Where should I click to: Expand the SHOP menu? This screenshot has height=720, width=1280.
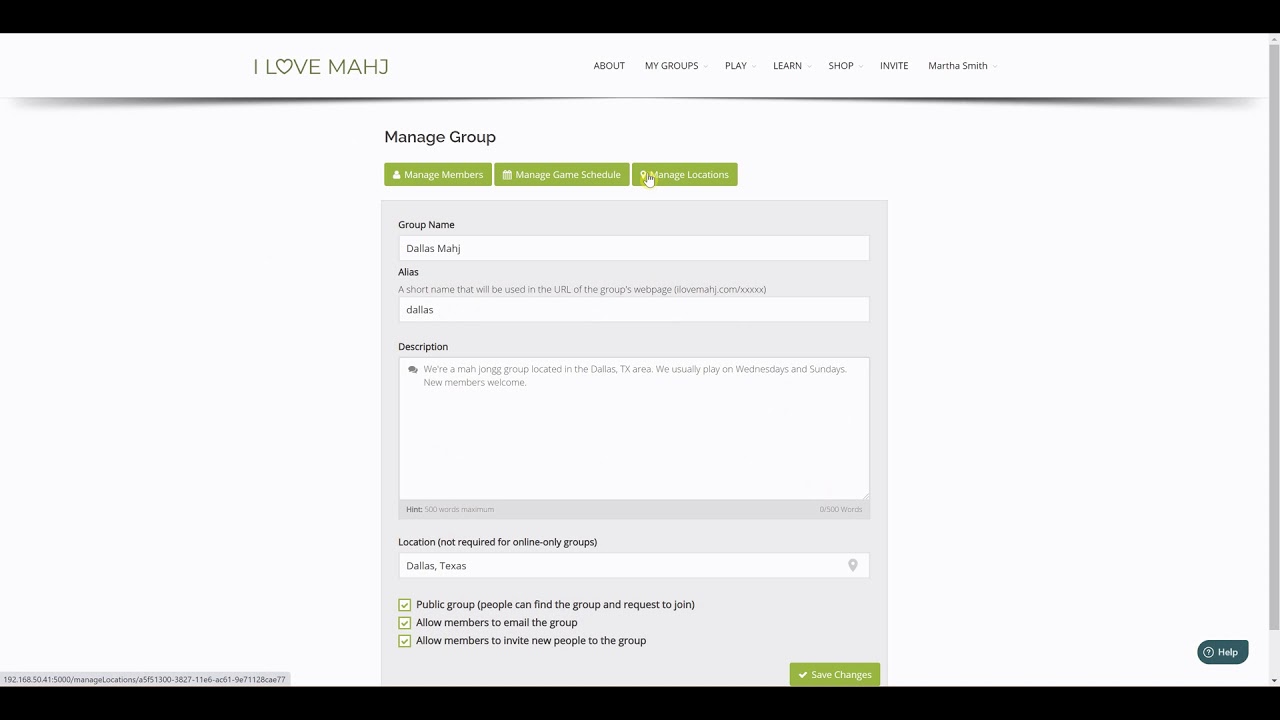click(x=845, y=66)
